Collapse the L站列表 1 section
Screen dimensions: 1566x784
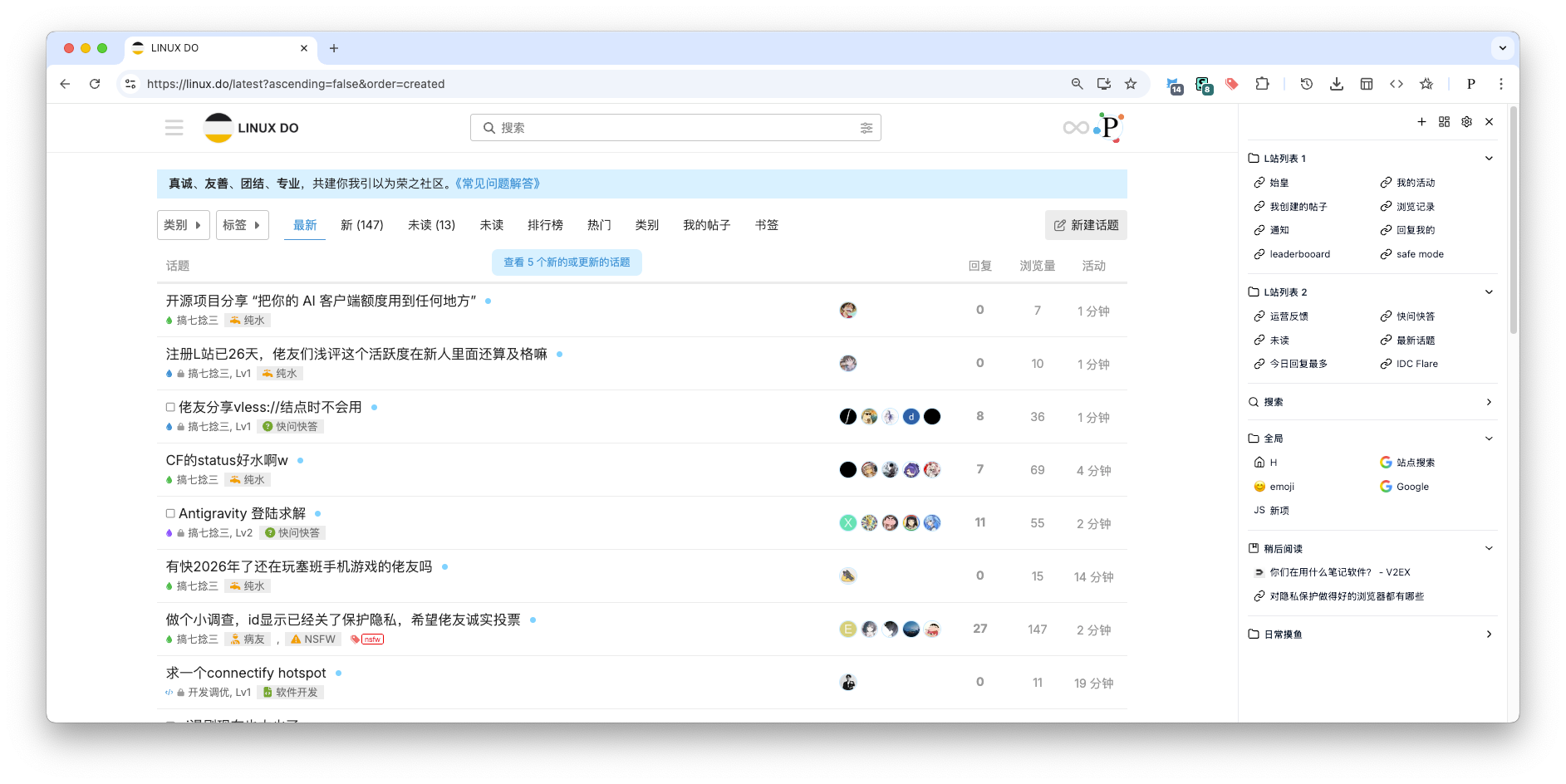[x=1489, y=158]
